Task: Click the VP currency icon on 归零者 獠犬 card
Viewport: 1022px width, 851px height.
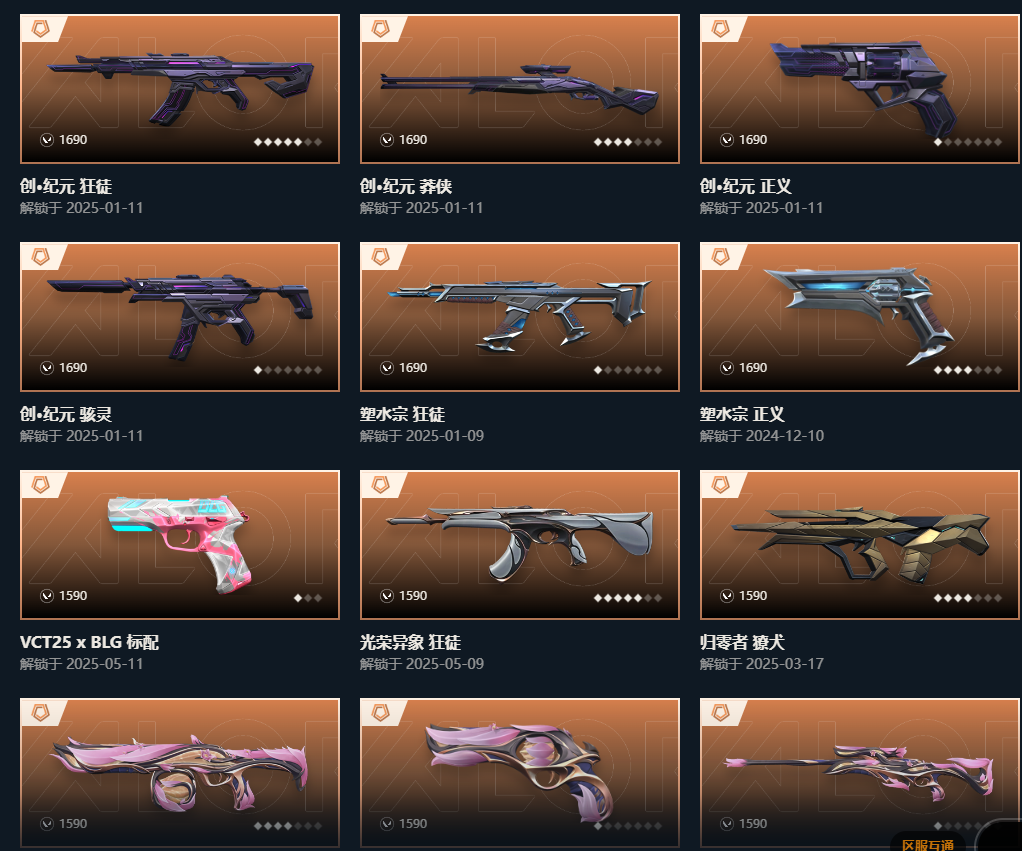Action: 727,596
